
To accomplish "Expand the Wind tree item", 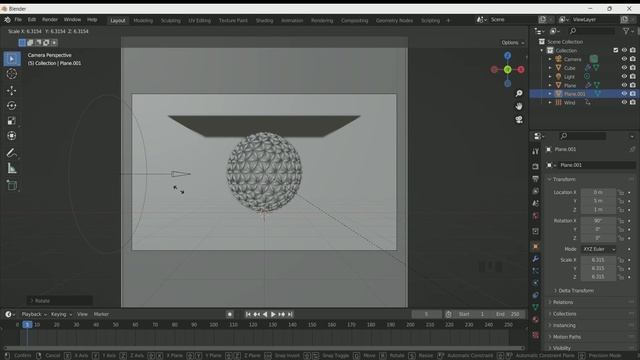I will point(550,102).
